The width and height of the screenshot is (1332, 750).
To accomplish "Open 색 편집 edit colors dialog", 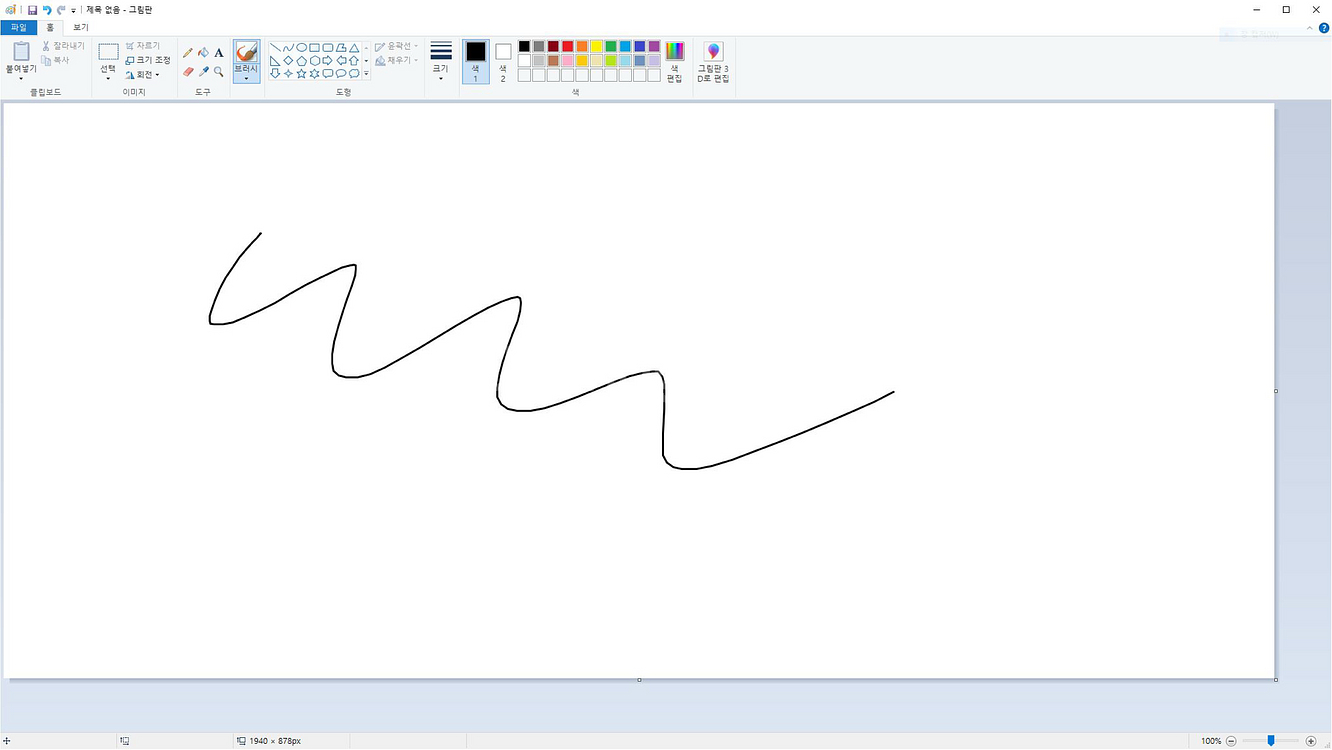I will click(675, 62).
